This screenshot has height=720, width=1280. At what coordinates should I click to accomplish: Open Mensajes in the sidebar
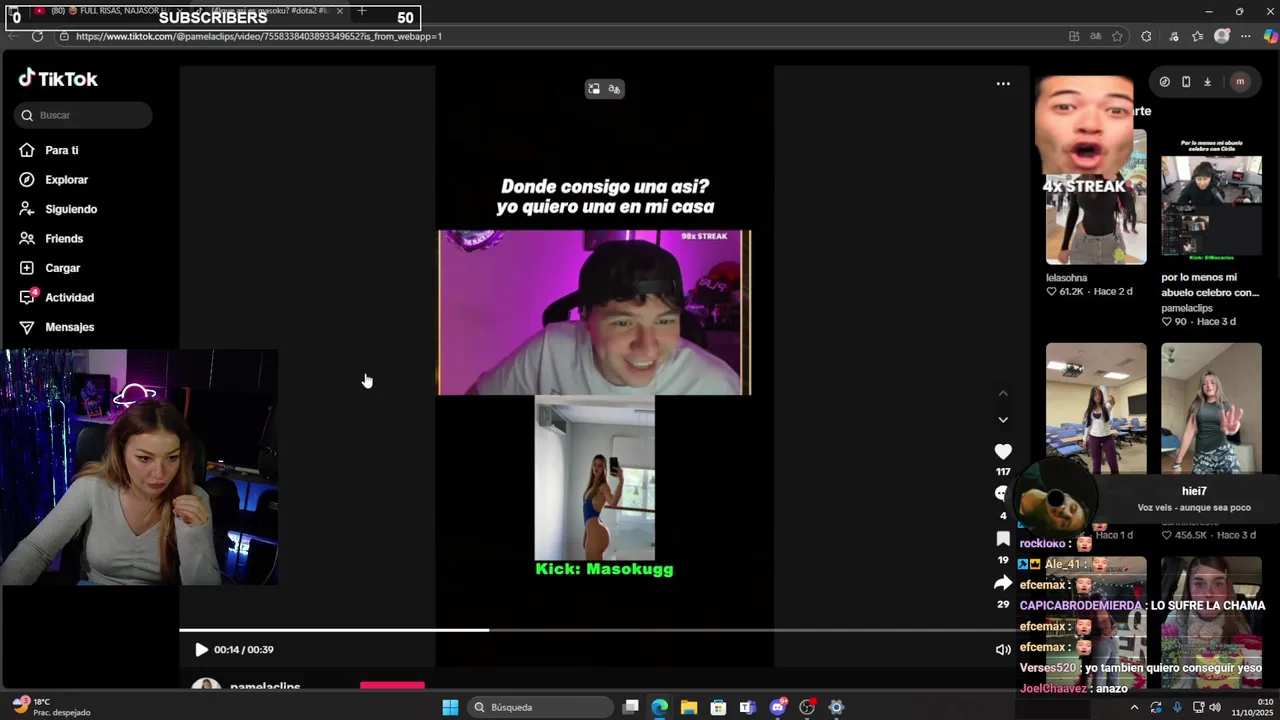pos(69,327)
